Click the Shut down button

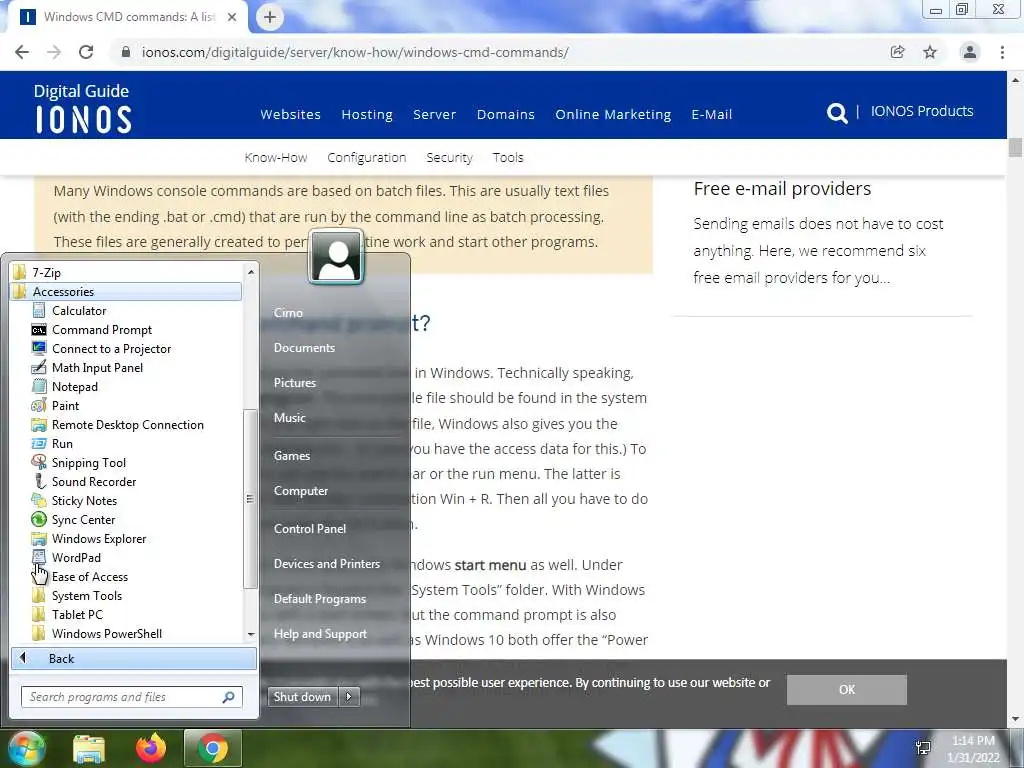(x=302, y=697)
